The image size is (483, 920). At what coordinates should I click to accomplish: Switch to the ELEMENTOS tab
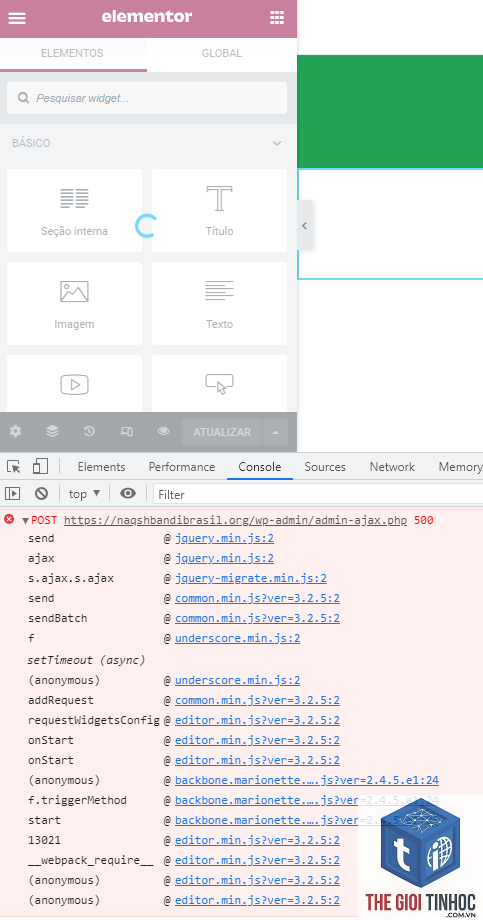coord(73,53)
